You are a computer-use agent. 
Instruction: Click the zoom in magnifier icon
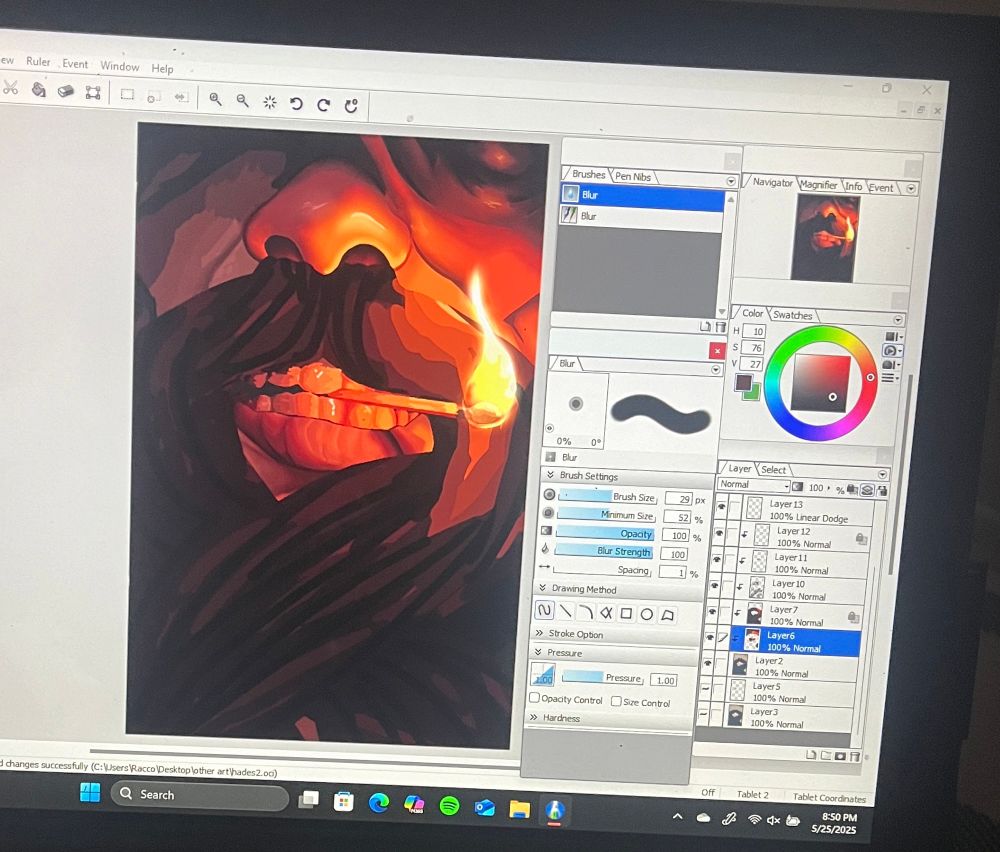[216, 99]
